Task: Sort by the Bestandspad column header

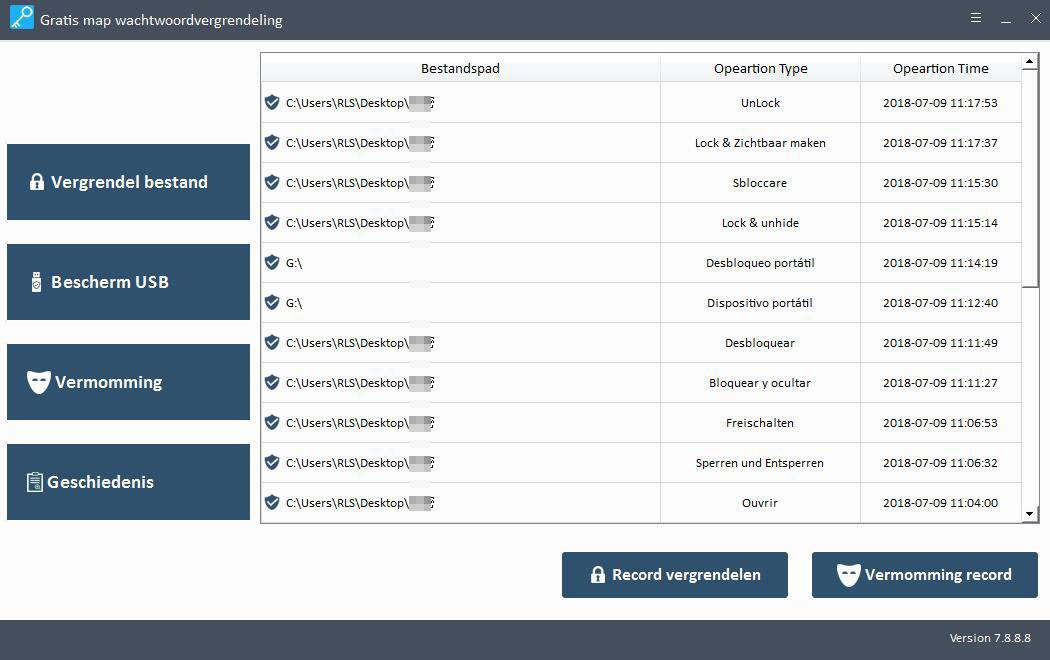Action: 460,68
